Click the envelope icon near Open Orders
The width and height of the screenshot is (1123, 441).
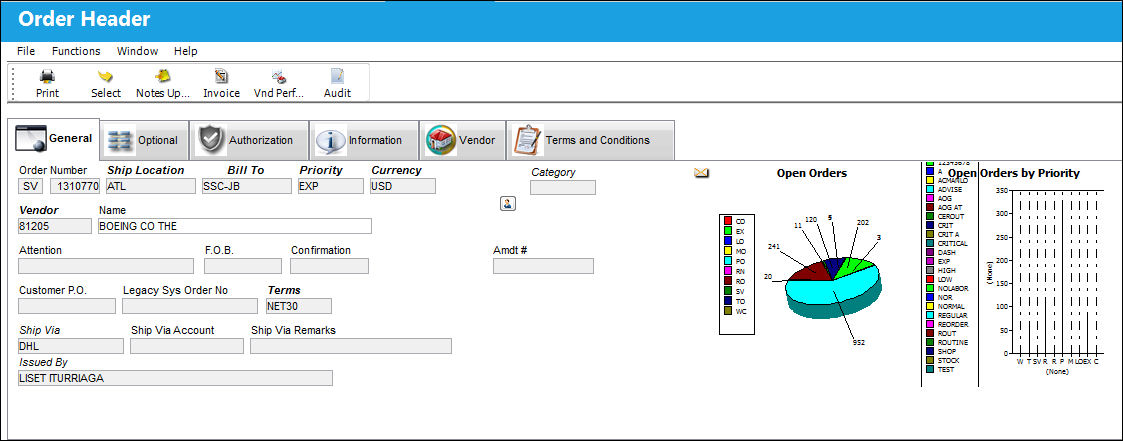point(701,173)
